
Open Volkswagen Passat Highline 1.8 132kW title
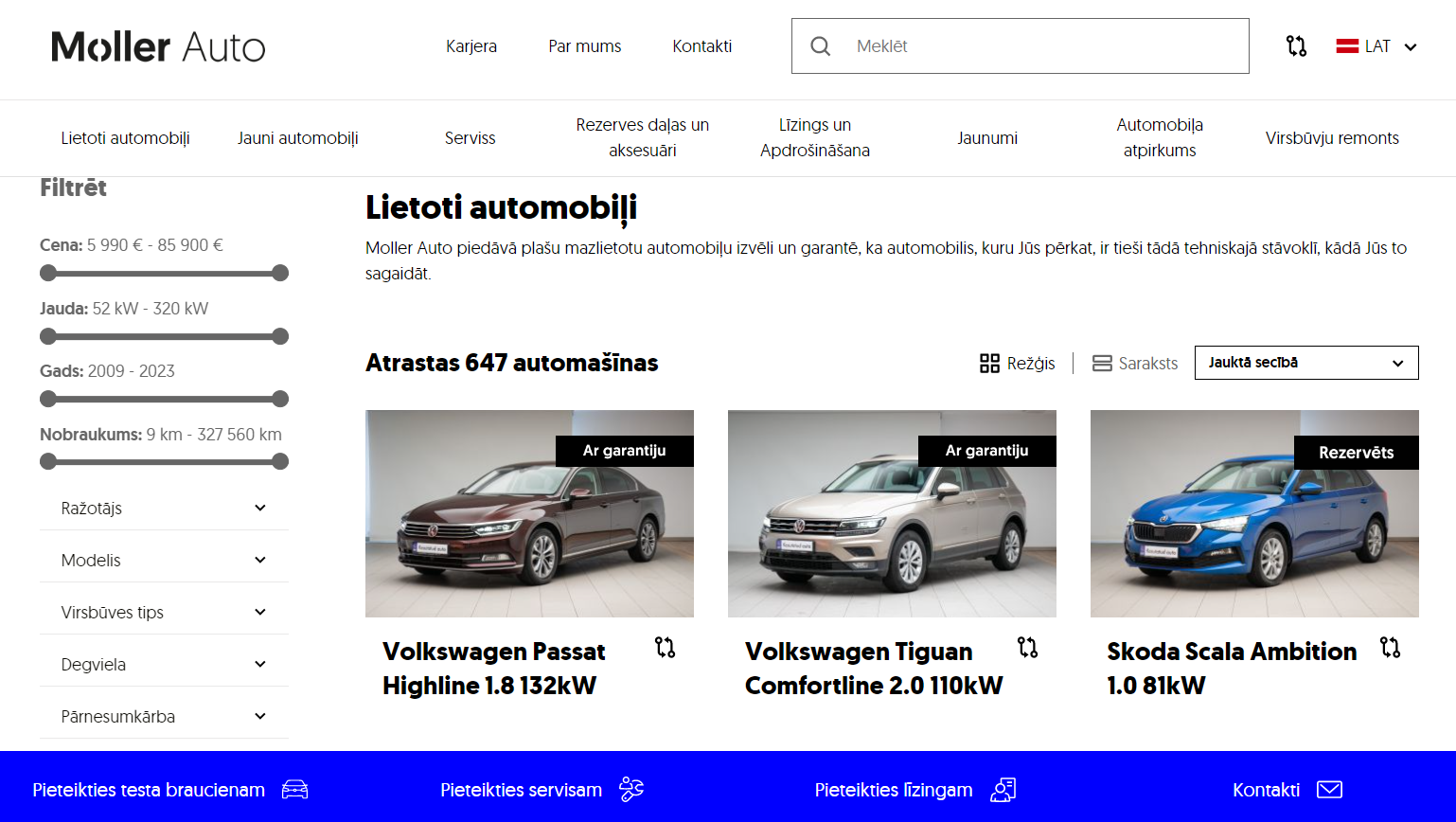[494, 669]
